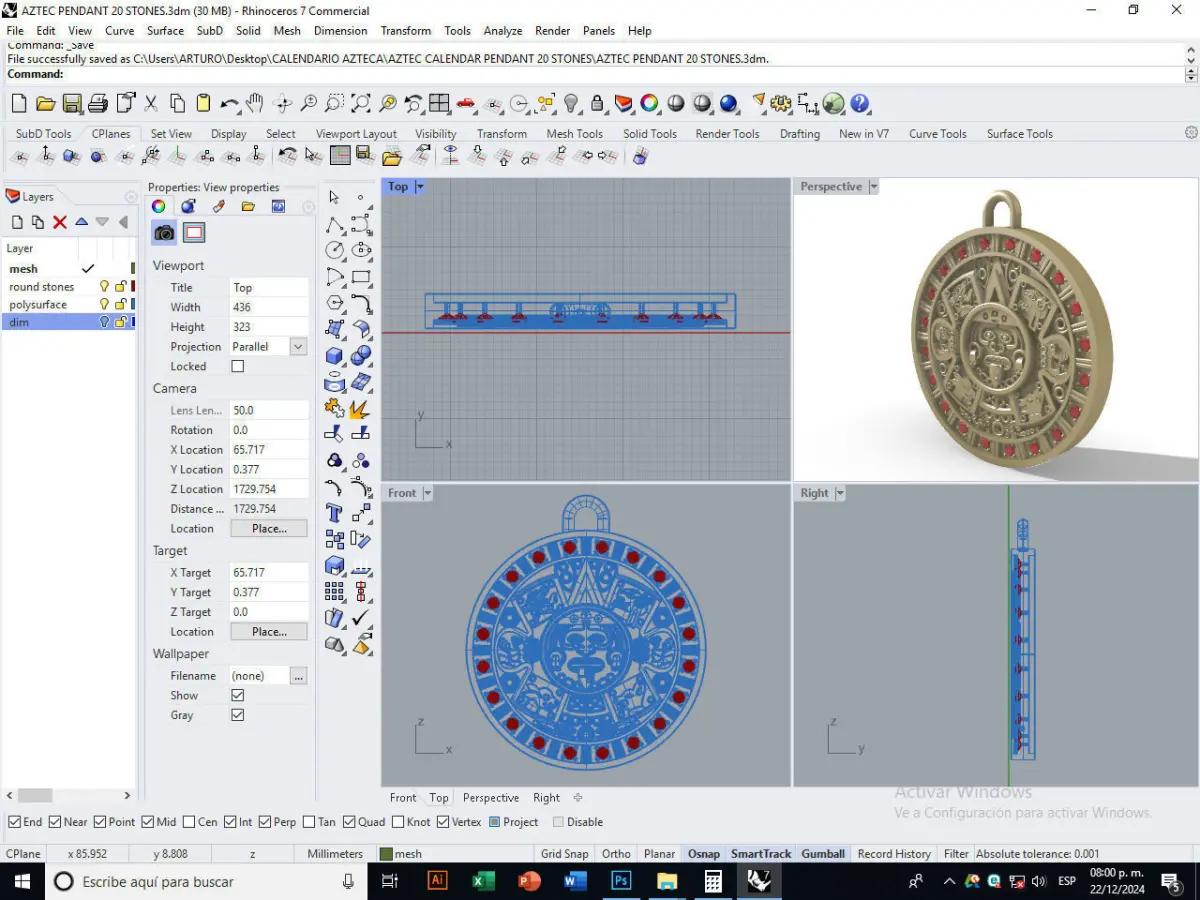Select the Explode tool in toolbox

[361, 408]
